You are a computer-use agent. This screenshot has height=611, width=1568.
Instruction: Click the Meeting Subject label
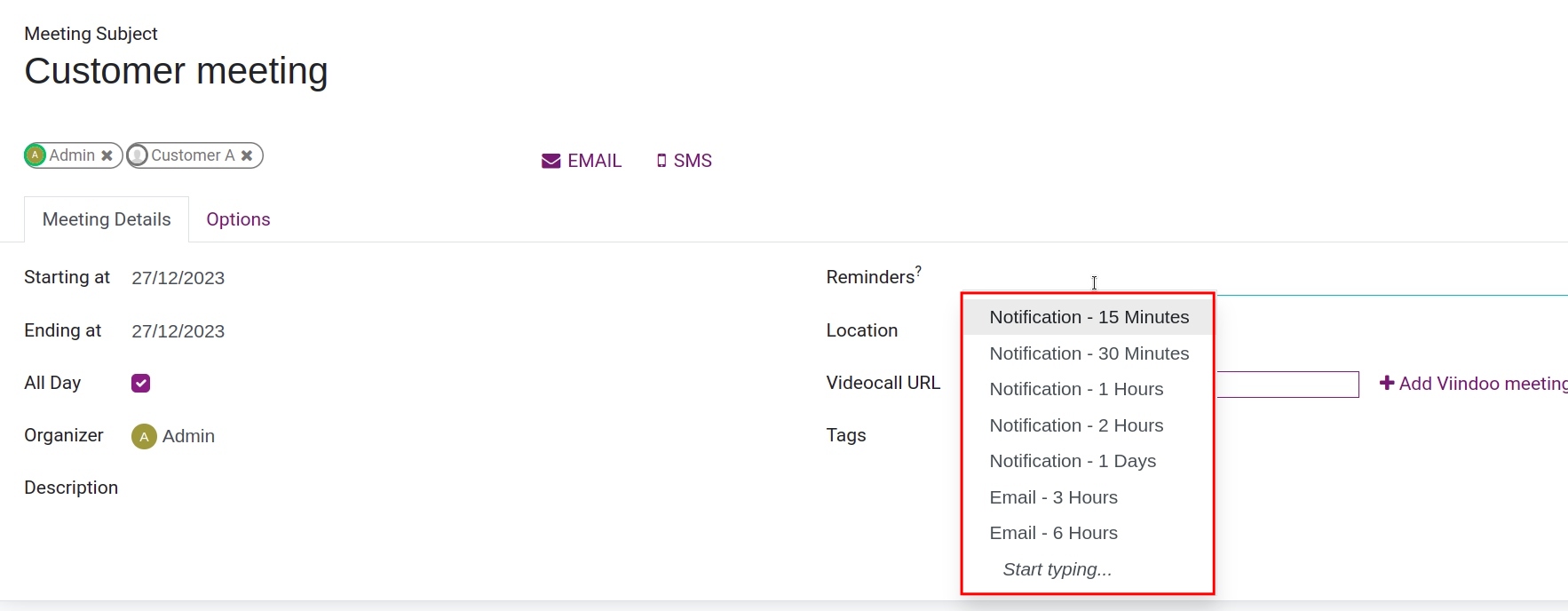click(91, 34)
